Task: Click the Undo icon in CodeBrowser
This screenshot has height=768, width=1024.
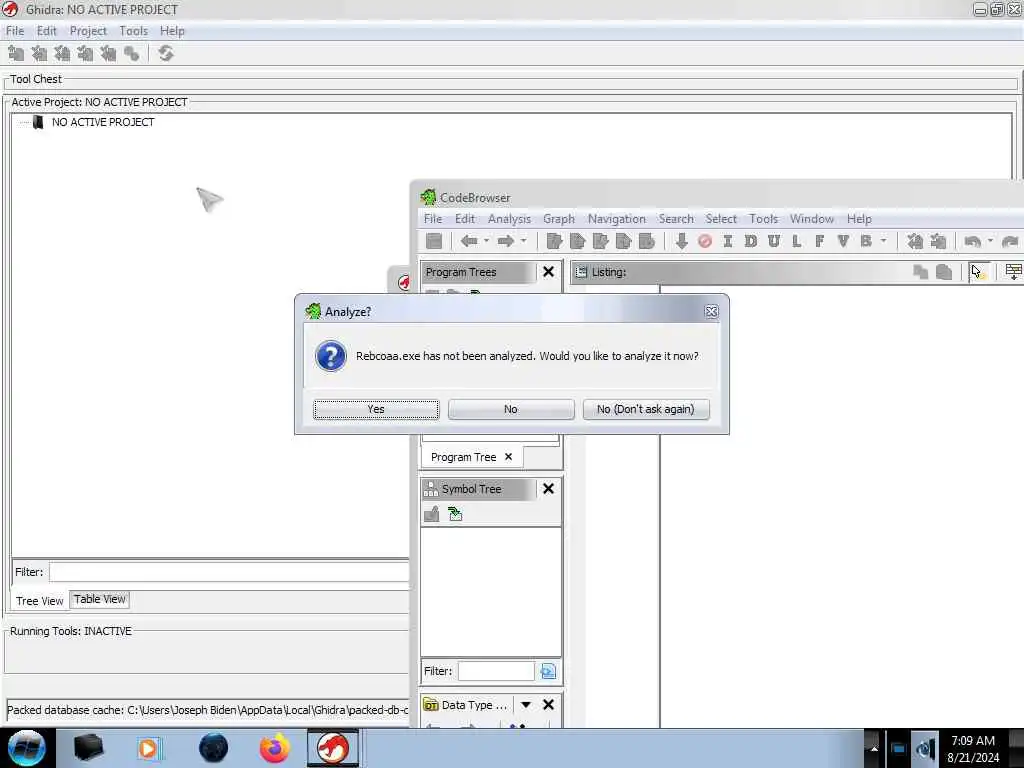Action: pos(972,241)
